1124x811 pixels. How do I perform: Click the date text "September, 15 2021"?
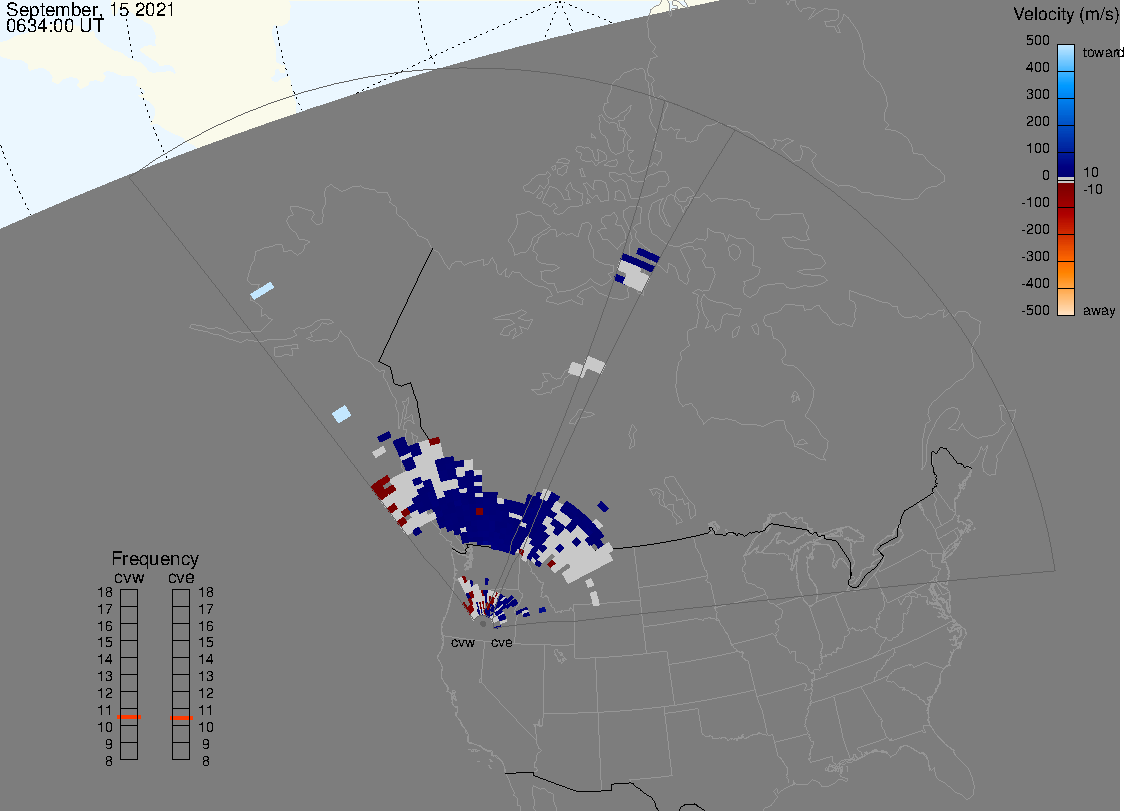coord(90,10)
